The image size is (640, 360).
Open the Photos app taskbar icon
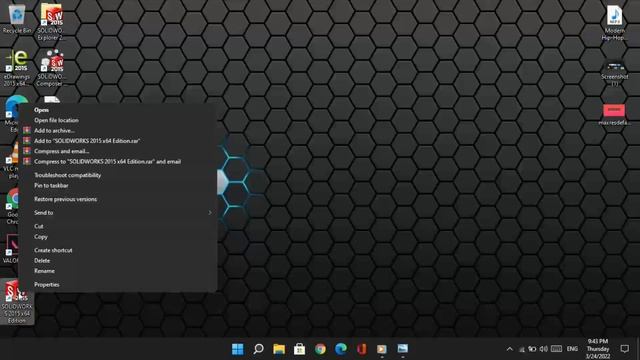pos(403,349)
